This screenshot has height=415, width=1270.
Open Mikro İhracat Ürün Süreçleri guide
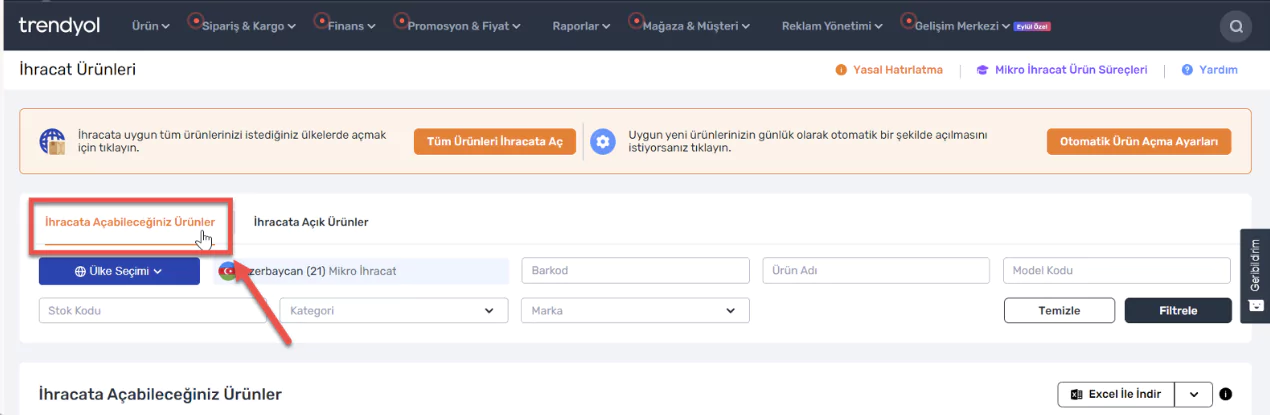(x=1062, y=70)
